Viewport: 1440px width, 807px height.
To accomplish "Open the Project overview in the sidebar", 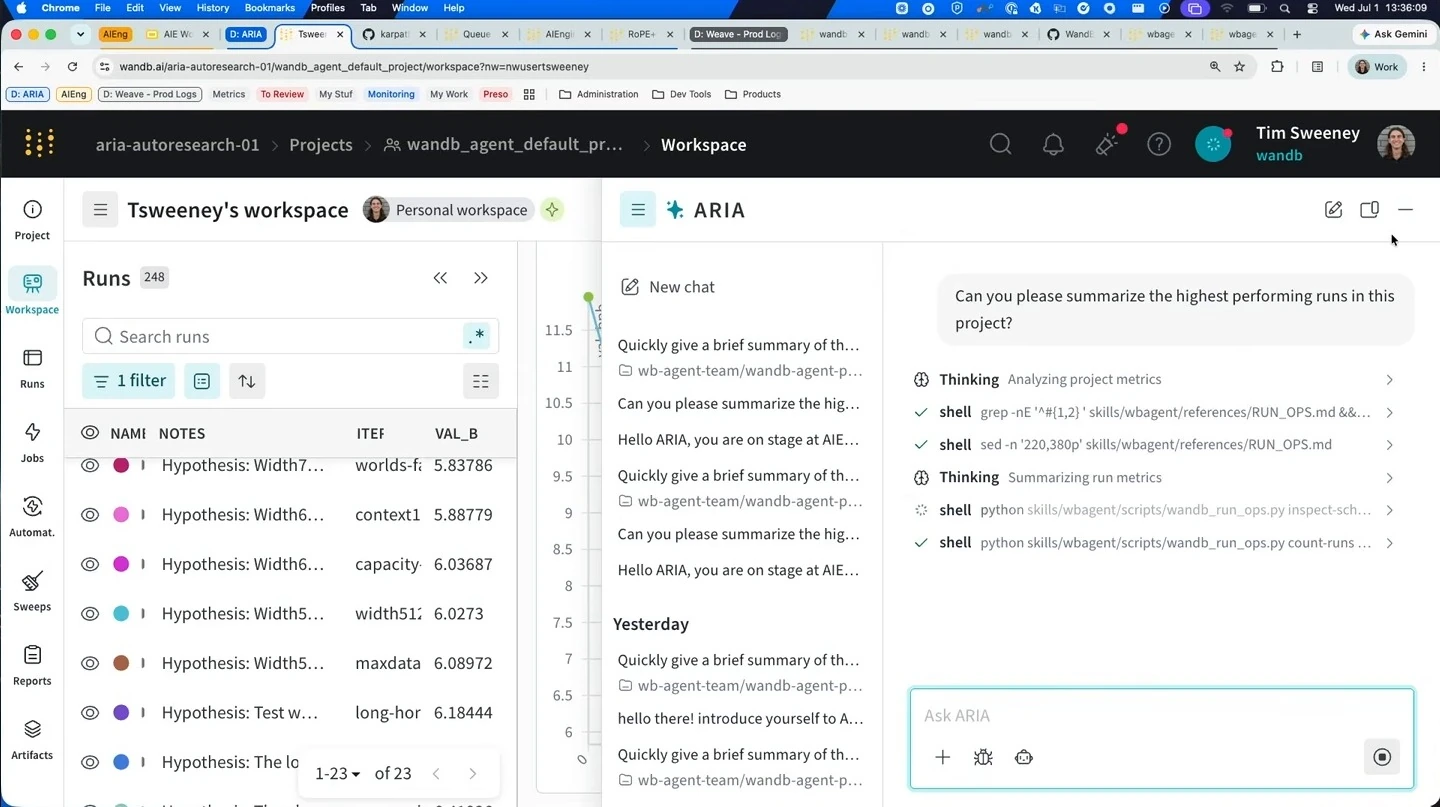I will (32, 220).
